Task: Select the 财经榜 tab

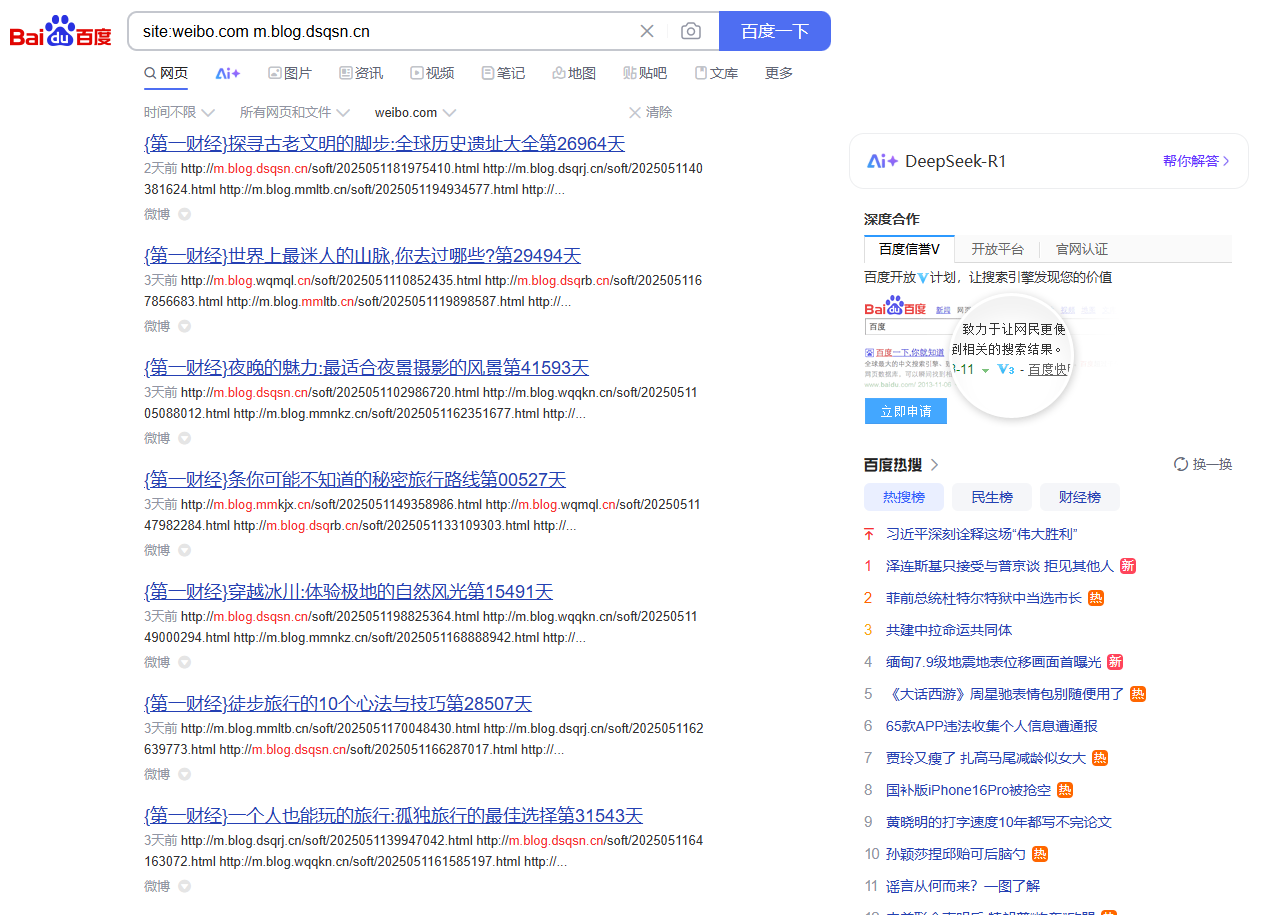Action: coord(1079,497)
